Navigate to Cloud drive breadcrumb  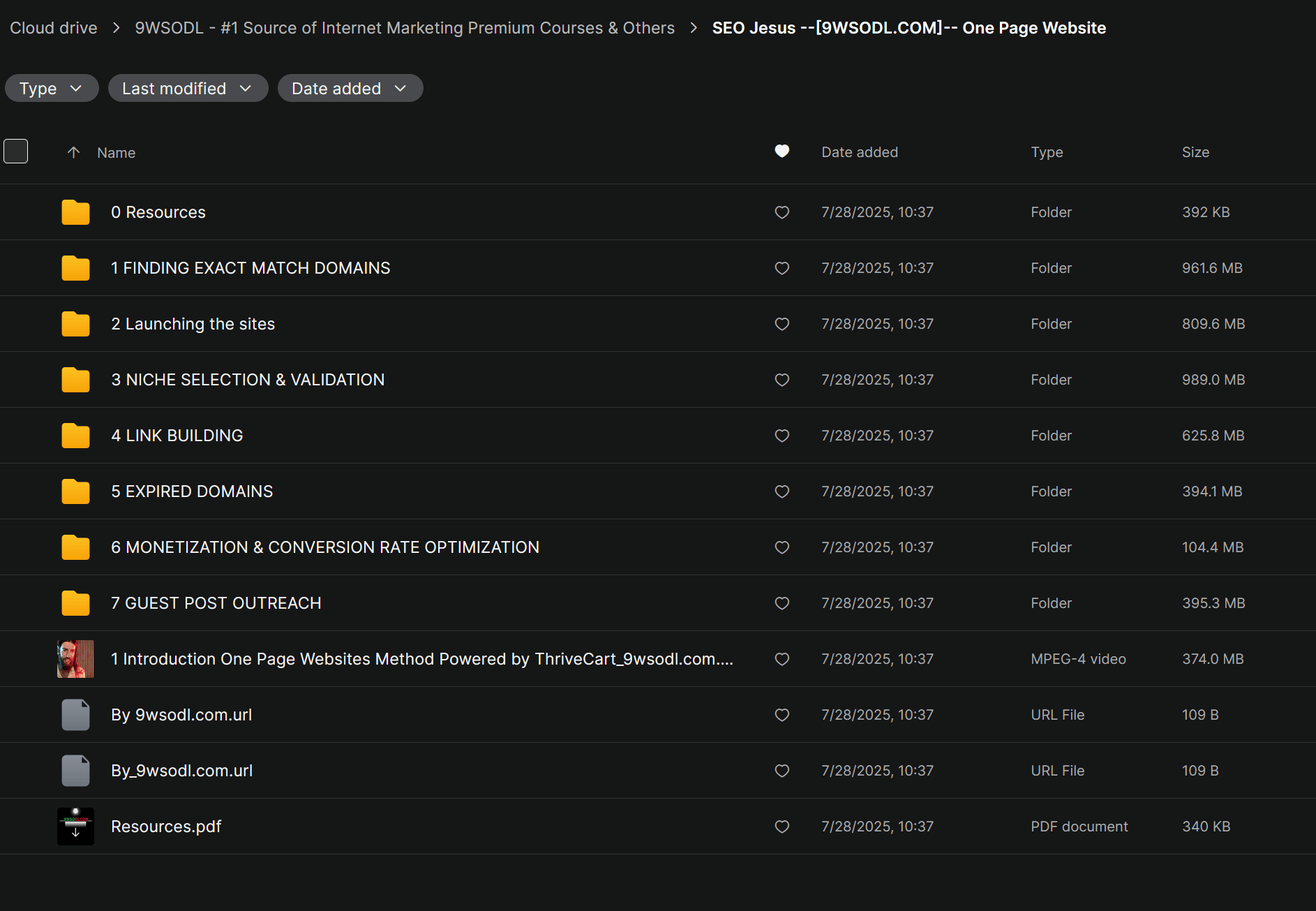54,28
